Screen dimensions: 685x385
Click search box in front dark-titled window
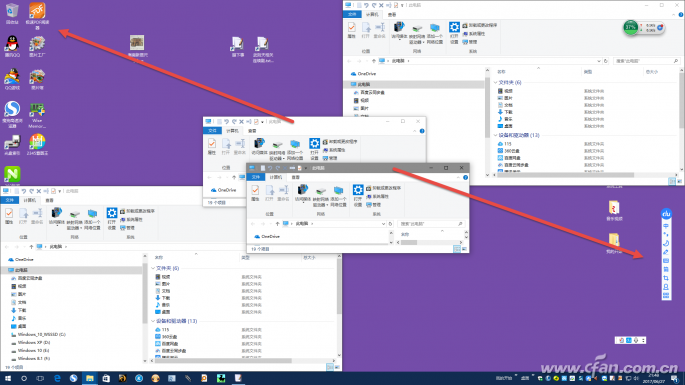pyautogui.click(x=430, y=224)
